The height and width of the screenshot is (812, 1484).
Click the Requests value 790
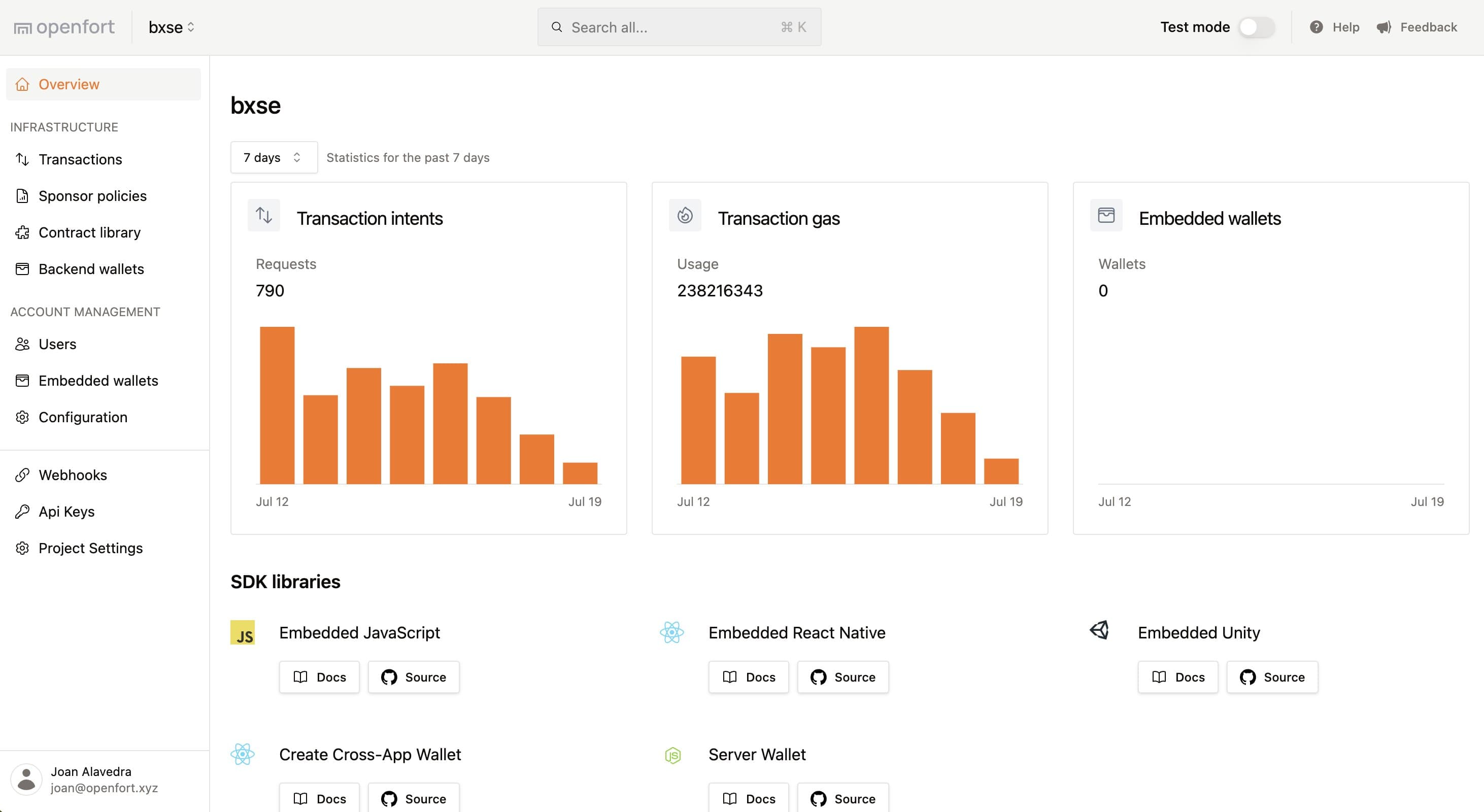click(270, 290)
